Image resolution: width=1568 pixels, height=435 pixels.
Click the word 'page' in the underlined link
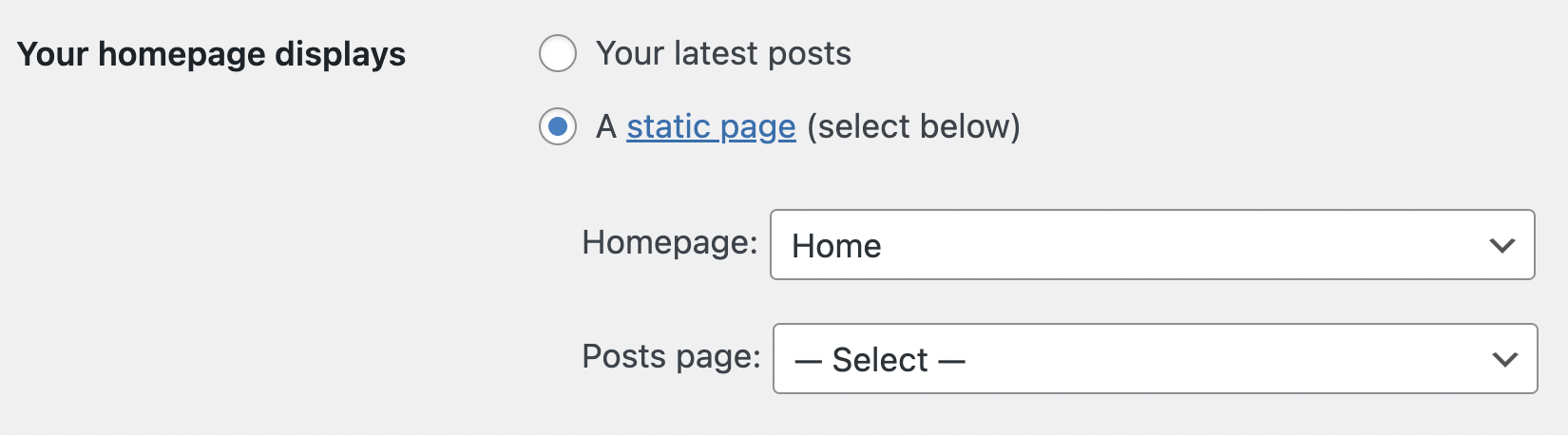758,127
